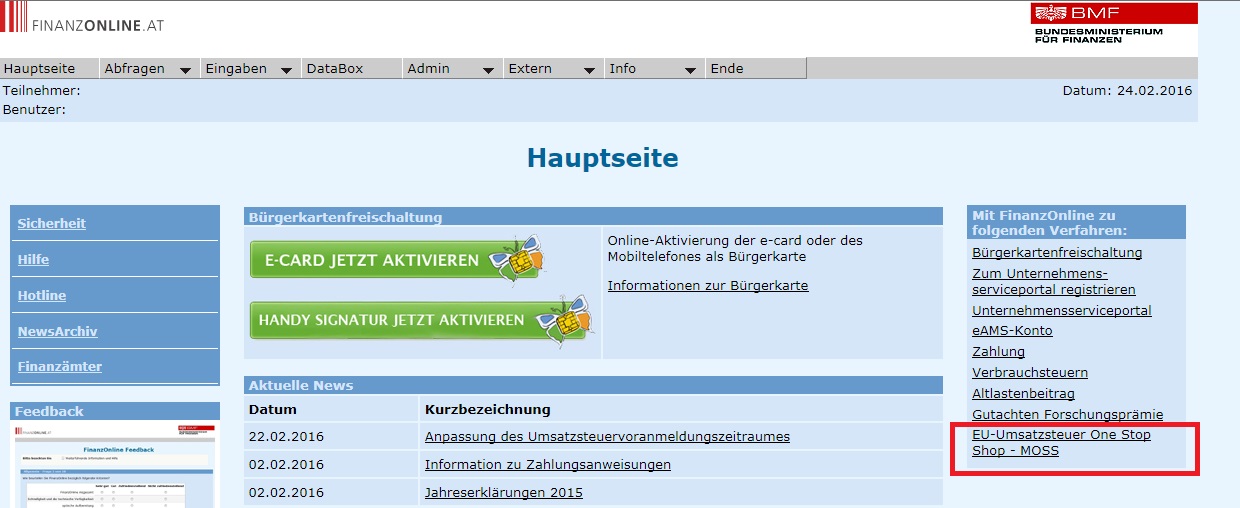Viewport: 1240px width, 508px height.
Task: Open Verbrauchsteuern link
Action: [x=1030, y=372]
